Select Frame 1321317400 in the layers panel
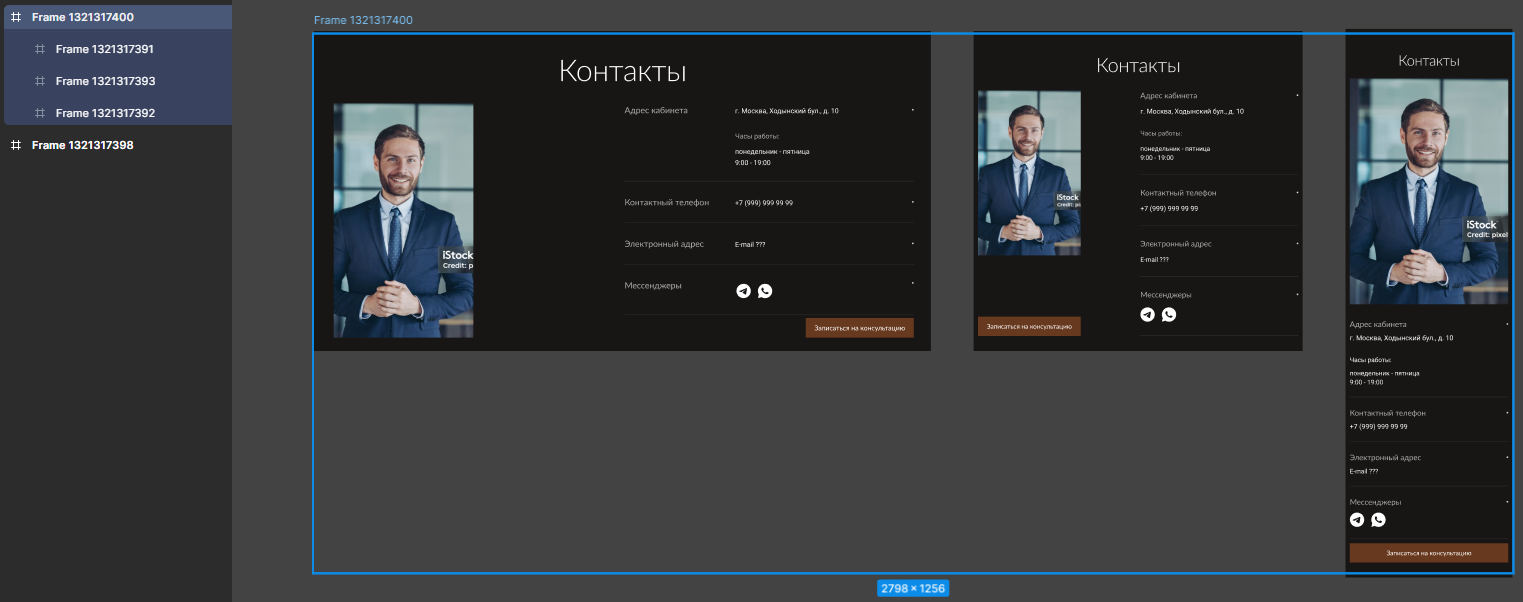 tap(82, 17)
